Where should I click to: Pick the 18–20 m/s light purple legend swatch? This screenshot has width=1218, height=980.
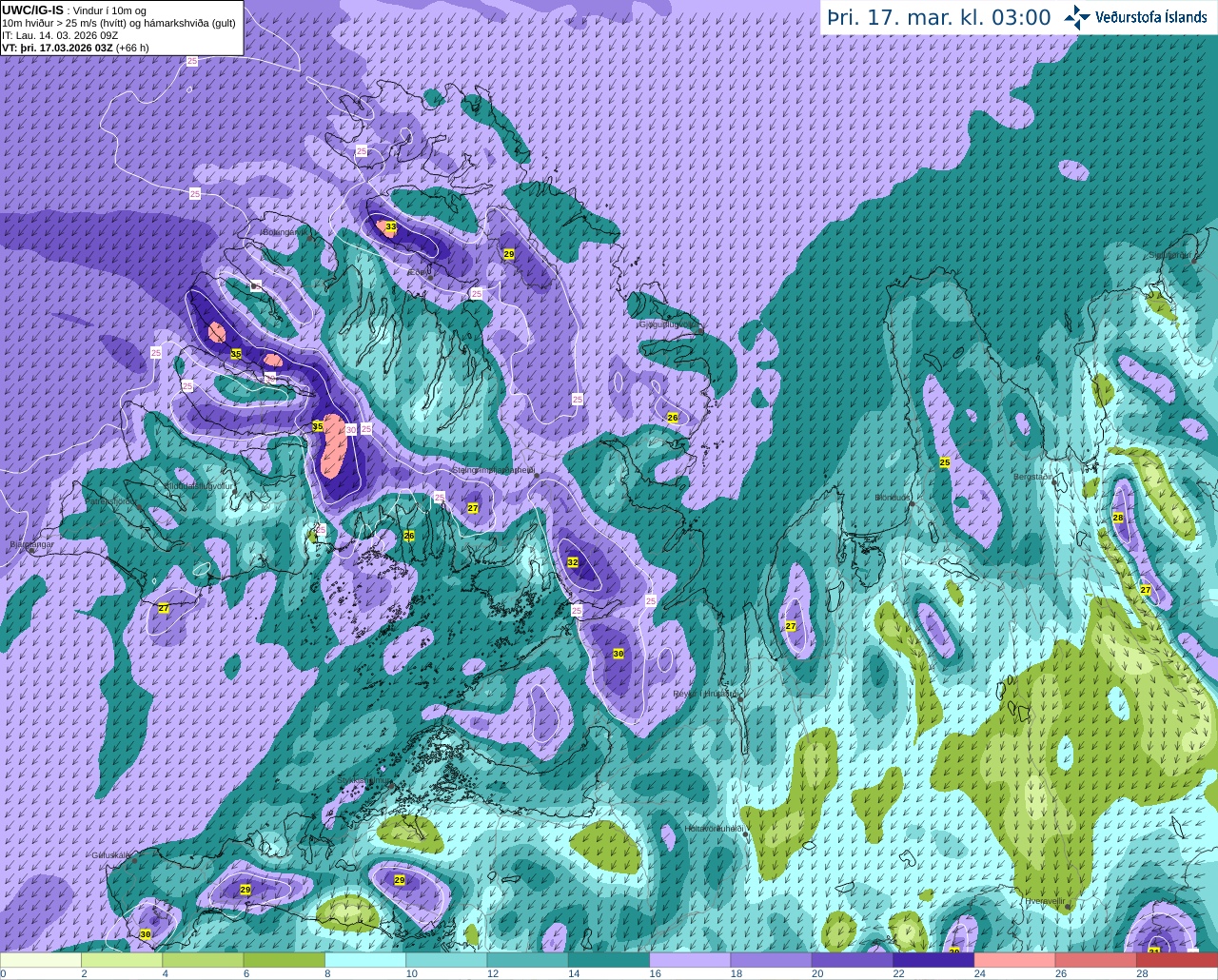click(x=772, y=960)
